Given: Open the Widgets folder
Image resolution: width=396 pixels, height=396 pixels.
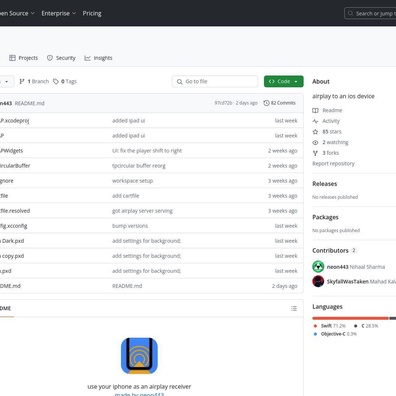Looking at the screenshot, I should click(12, 151).
